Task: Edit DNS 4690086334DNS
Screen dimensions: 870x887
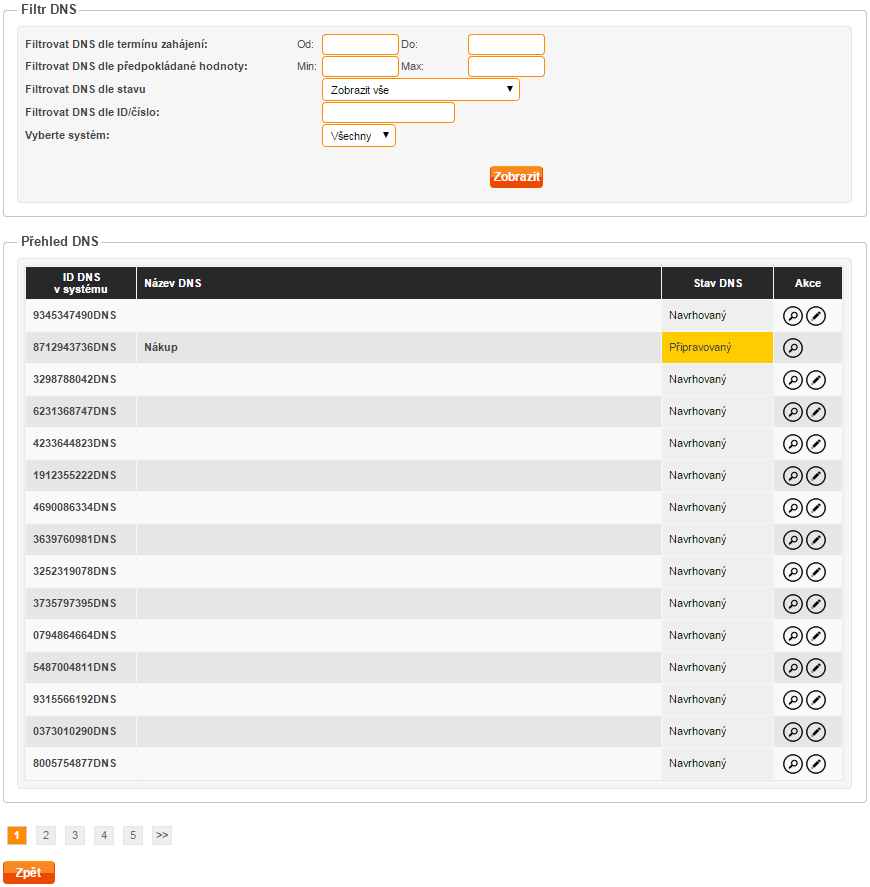Action: pyautogui.click(x=816, y=507)
